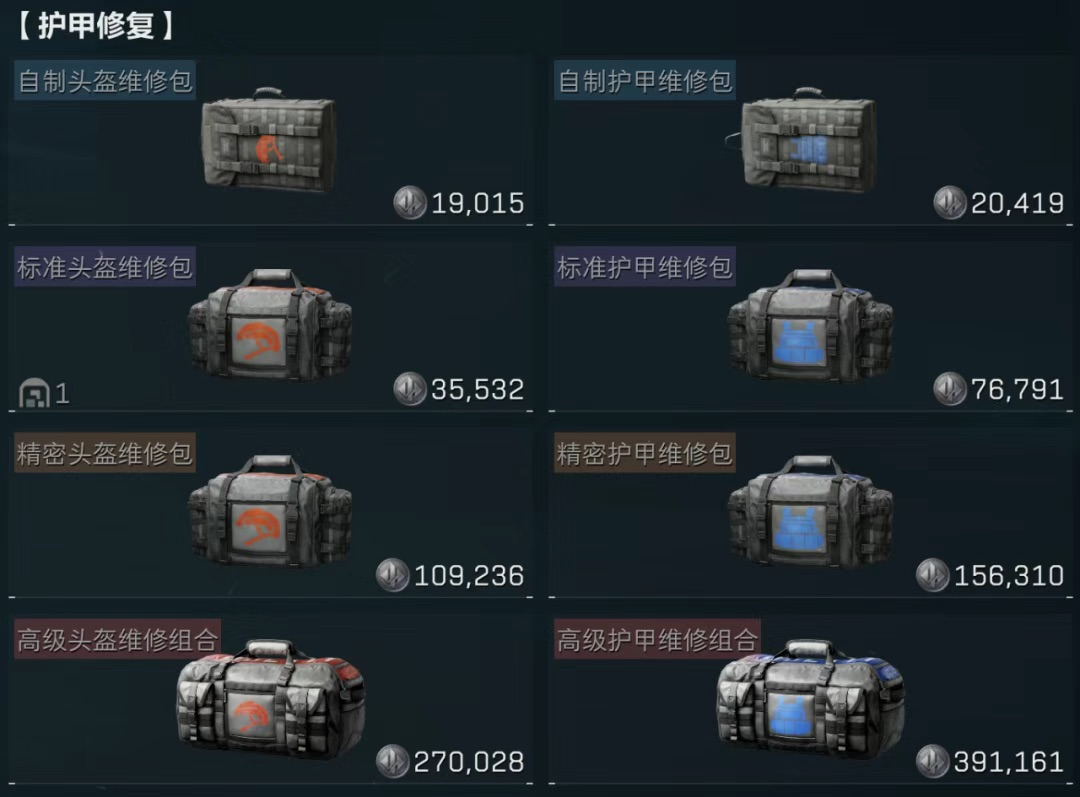Choose the 精密护甲维修包 bag icon
Screen dimensions: 1080x797
tap(810, 511)
